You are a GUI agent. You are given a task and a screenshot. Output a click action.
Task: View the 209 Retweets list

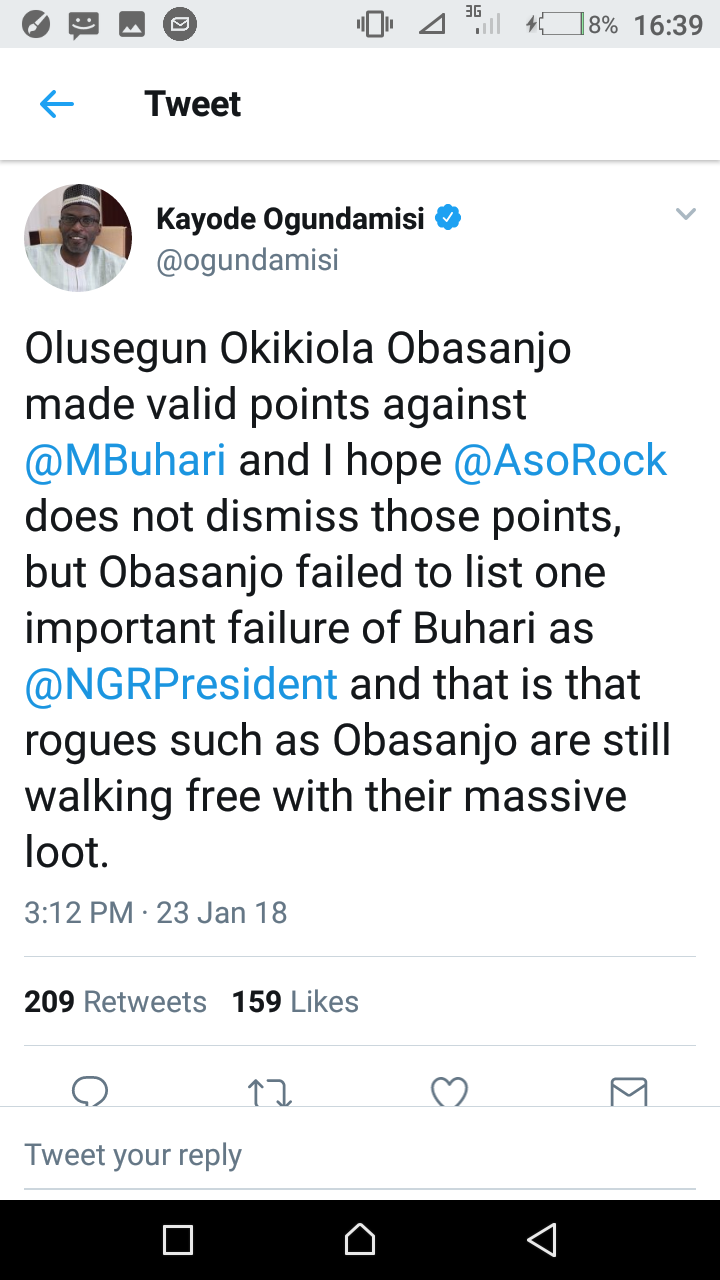click(x=115, y=1001)
